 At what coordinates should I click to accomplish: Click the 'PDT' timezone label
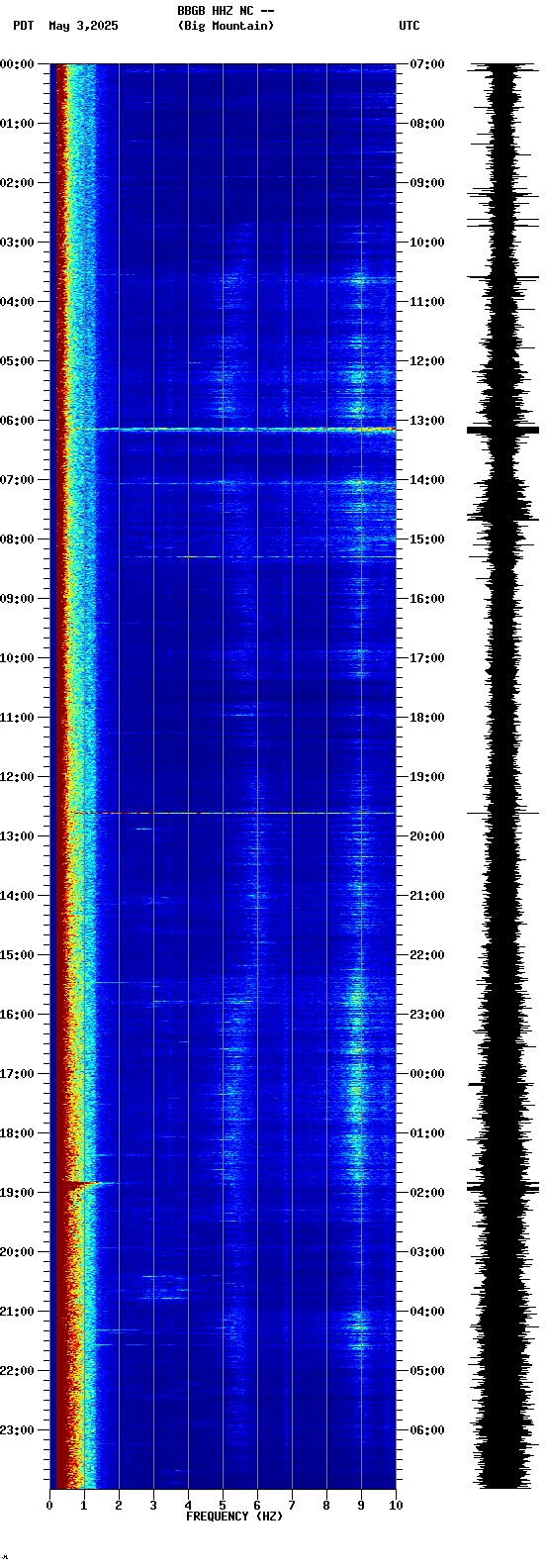pos(23,26)
